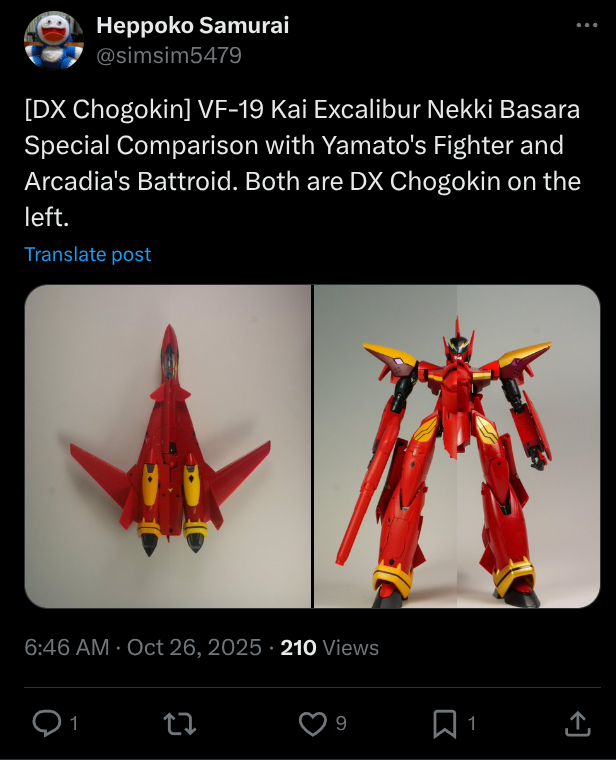Open the Heppoko Samurai display name

(192, 25)
